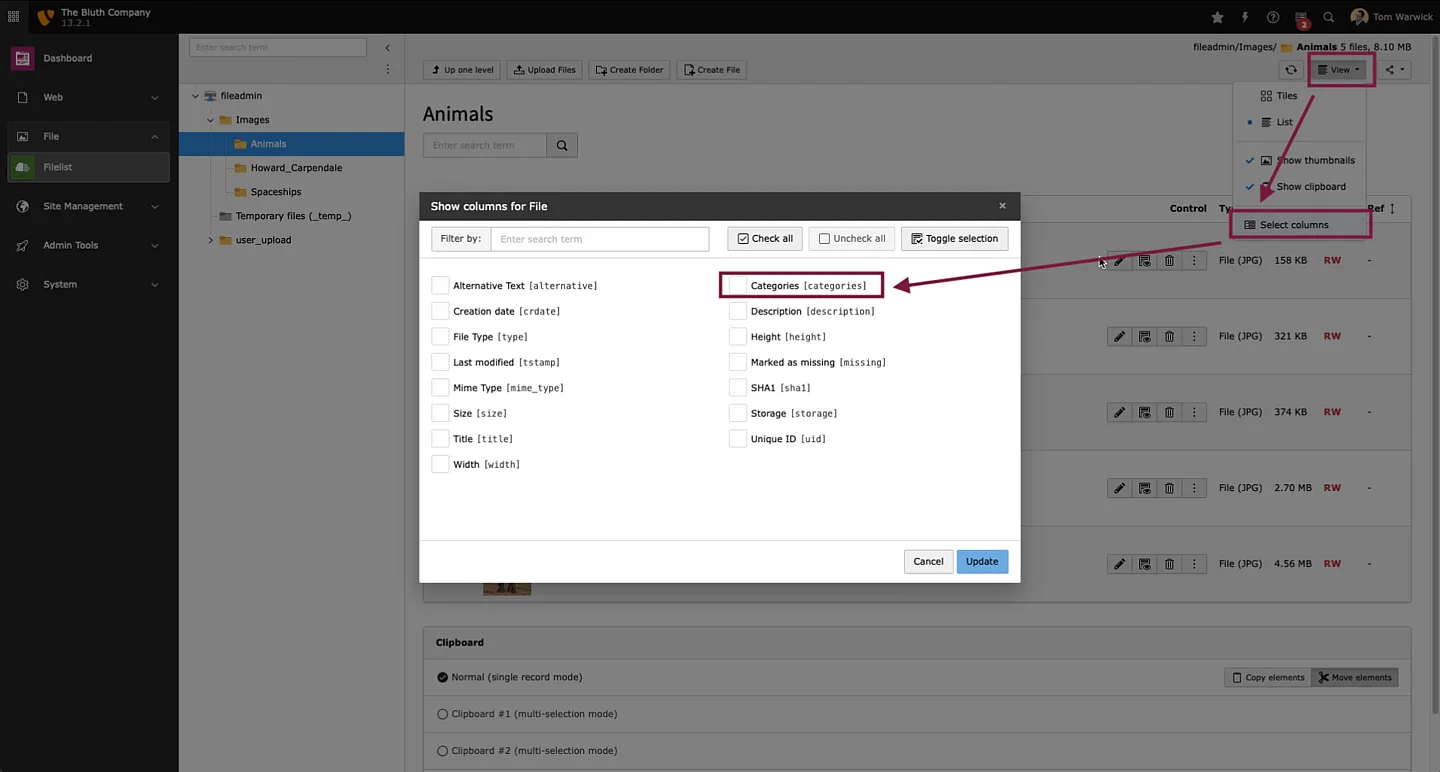Click the Check all button
Image resolution: width=1440 pixels, height=772 pixels.
(x=765, y=239)
